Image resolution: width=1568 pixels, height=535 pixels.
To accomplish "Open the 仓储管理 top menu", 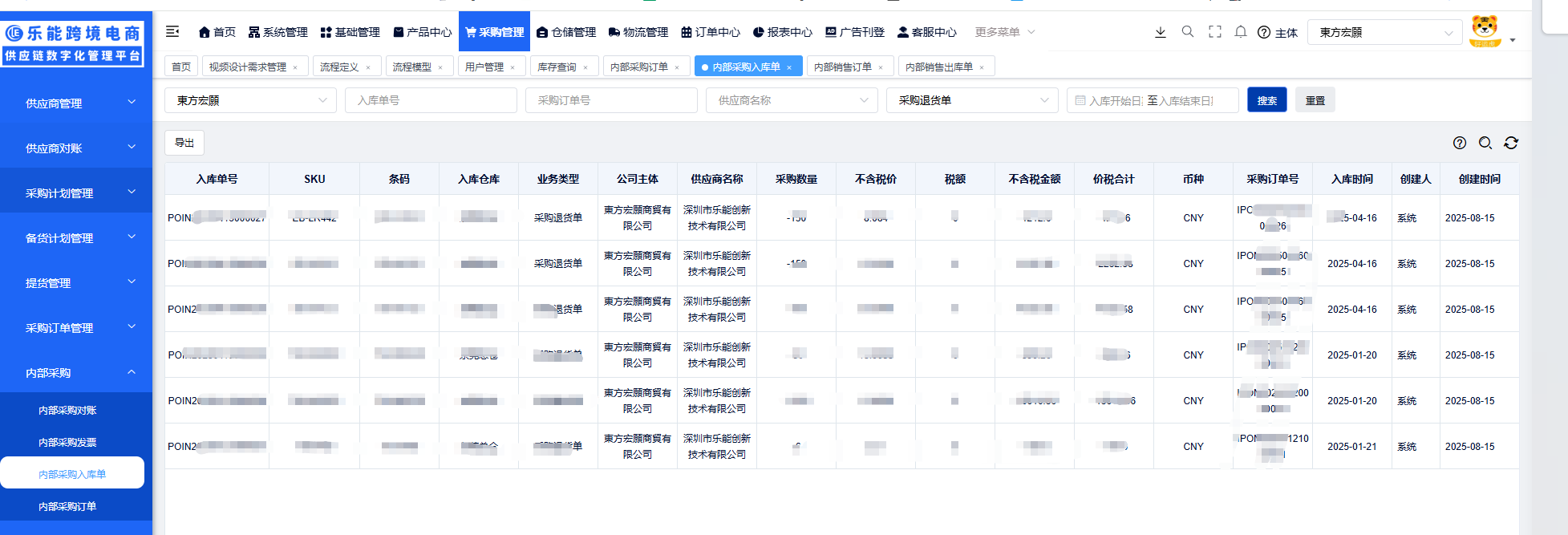I will tap(566, 32).
